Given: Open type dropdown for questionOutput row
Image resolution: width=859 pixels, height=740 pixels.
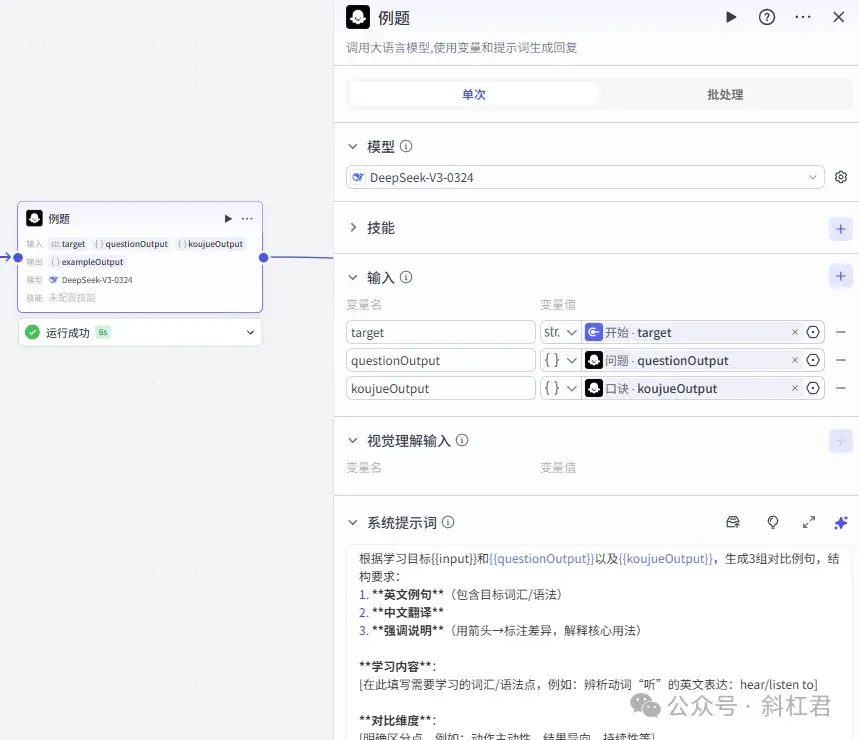Looking at the screenshot, I should pyautogui.click(x=560, y=360).
